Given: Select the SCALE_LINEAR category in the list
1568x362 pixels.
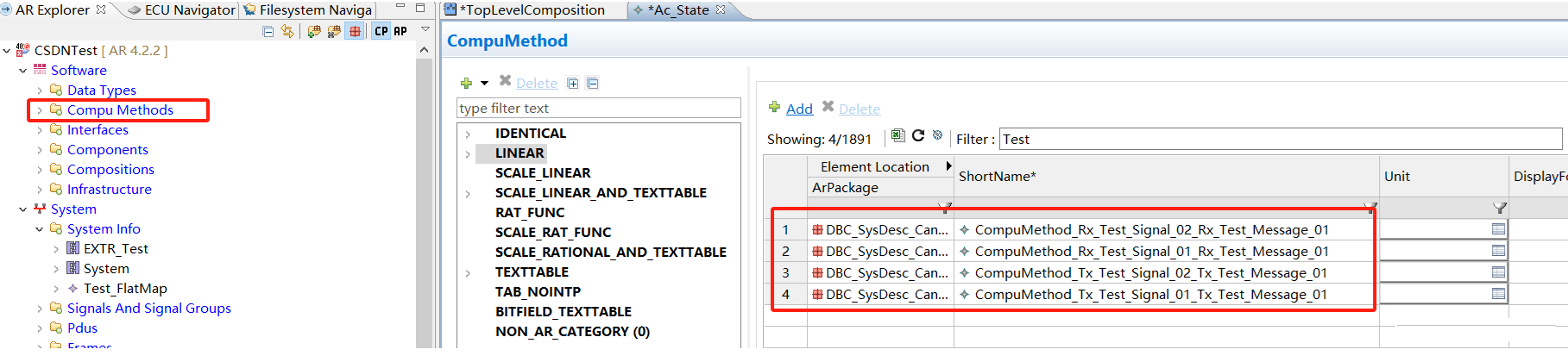Looking at the screenshot, I should [543, 173].
